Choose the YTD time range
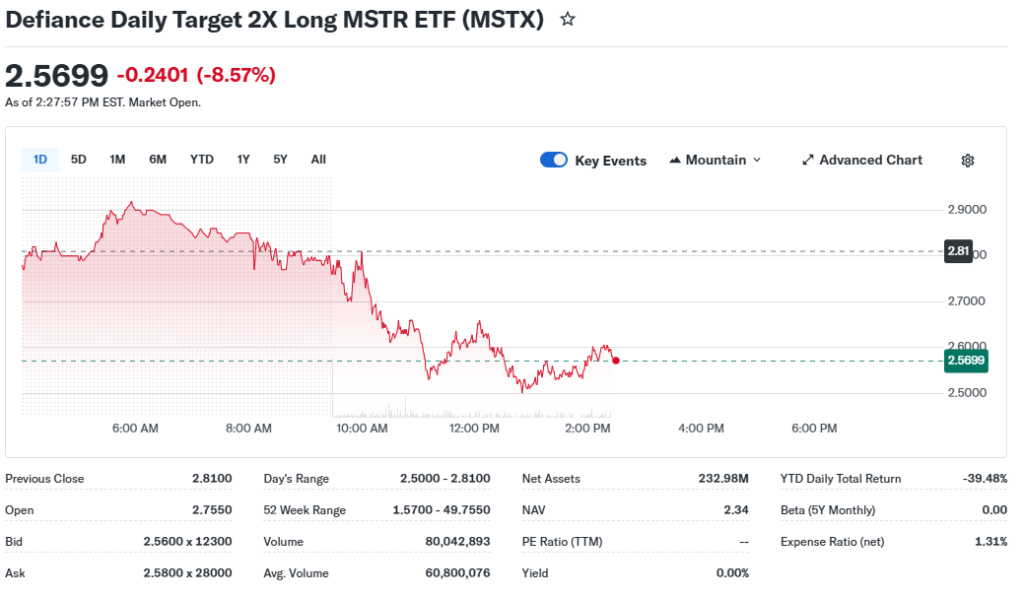This screenshot has height=598, width=1024. point(202,159)
